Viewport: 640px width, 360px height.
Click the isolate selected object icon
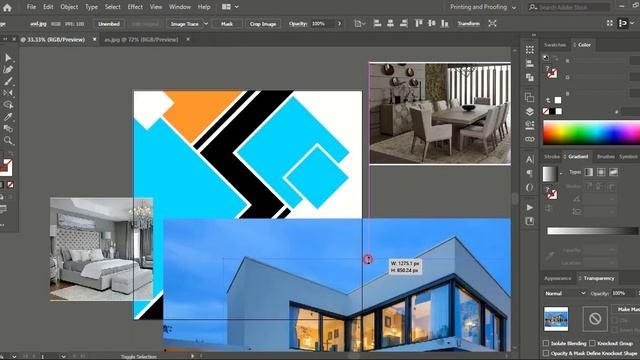pyautogui.click(x=492, y=24)
